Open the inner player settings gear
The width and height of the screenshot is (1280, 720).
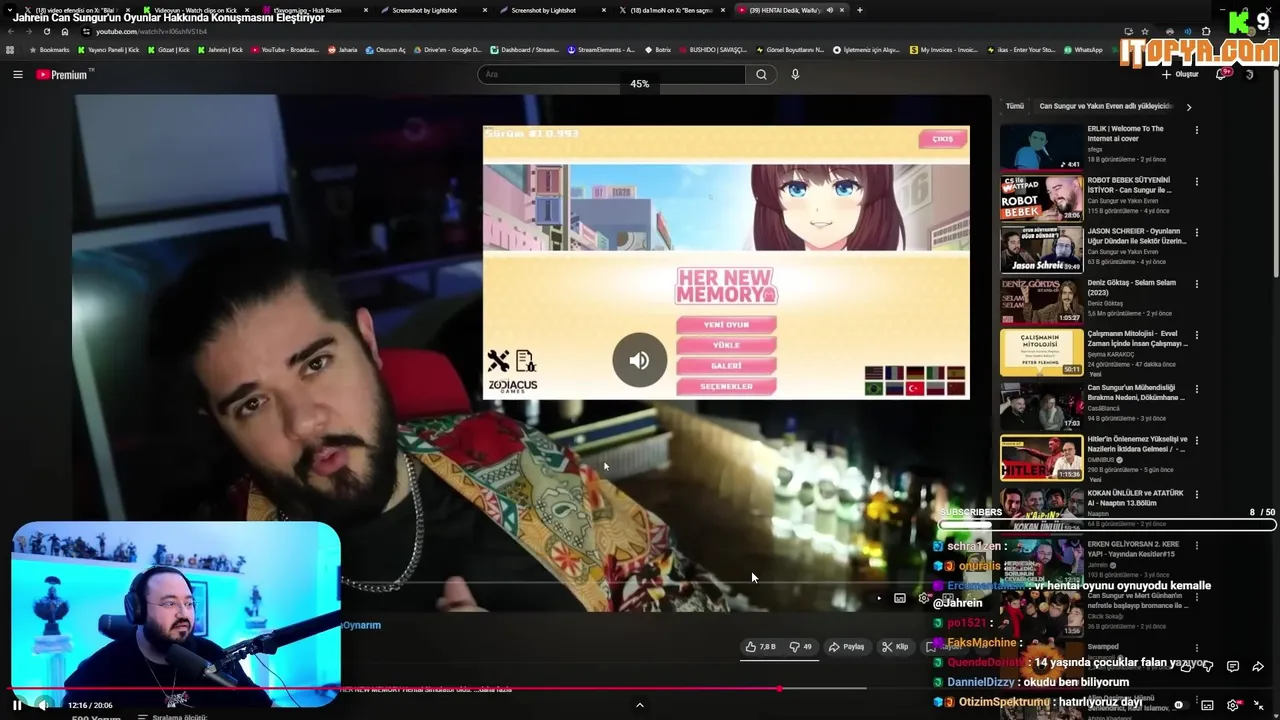[x=923, y=598]
